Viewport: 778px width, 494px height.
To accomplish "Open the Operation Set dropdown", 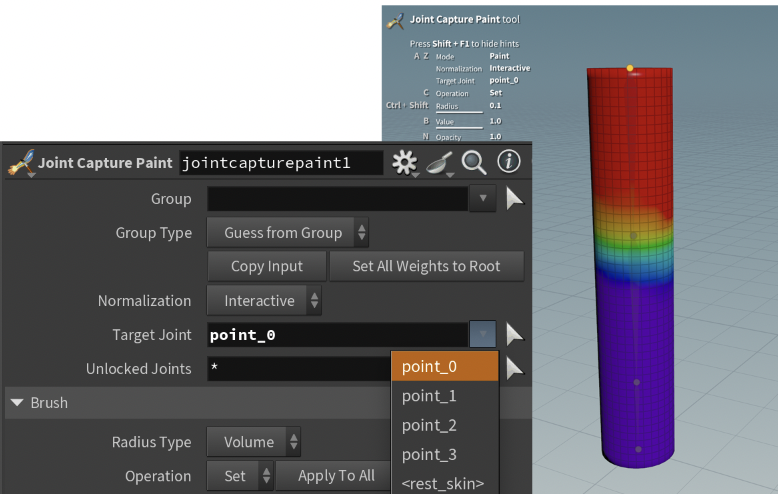I will (x=240, y=476).
